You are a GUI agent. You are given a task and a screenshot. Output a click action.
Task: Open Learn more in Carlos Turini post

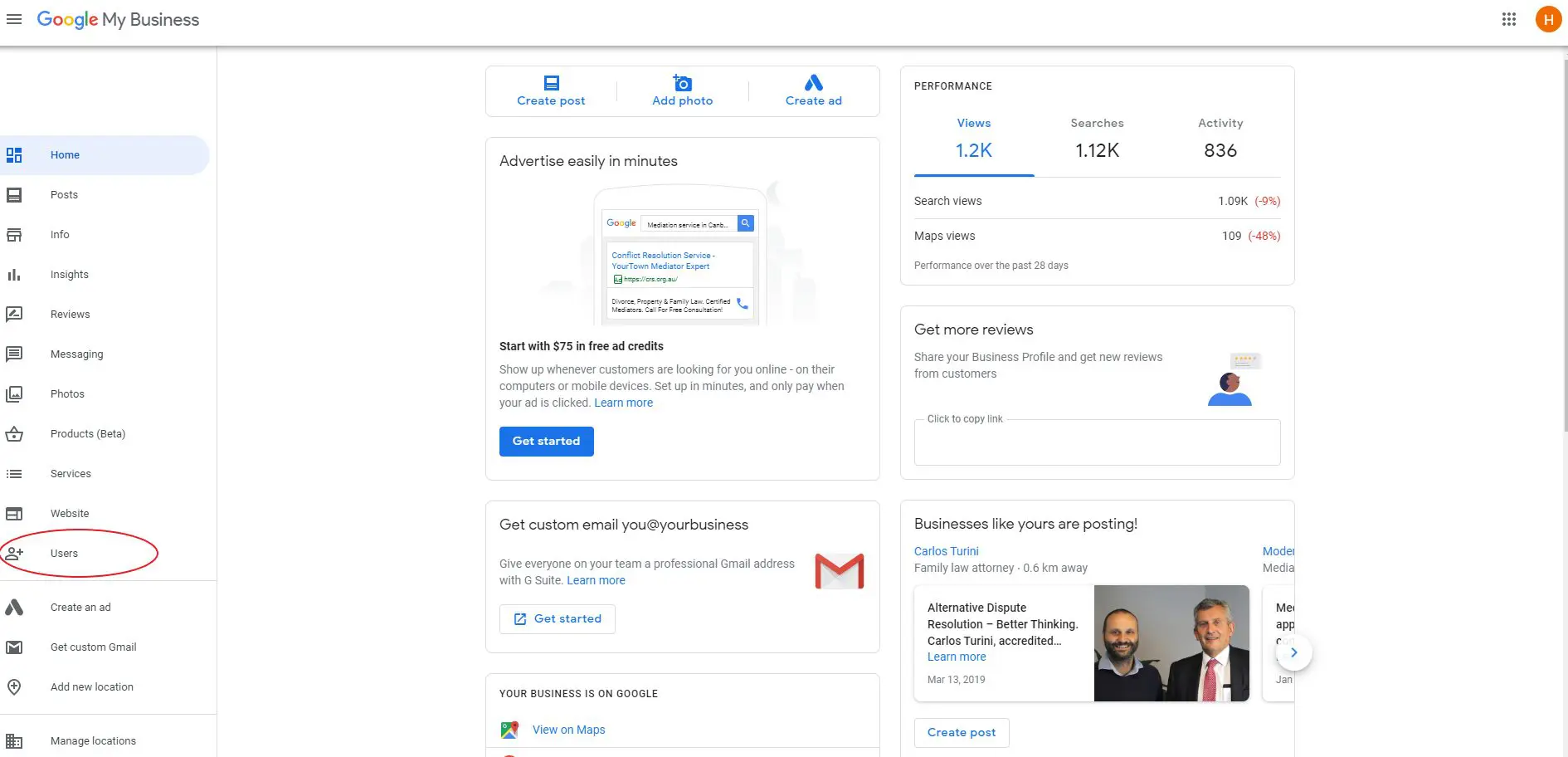tap(957, 657)
